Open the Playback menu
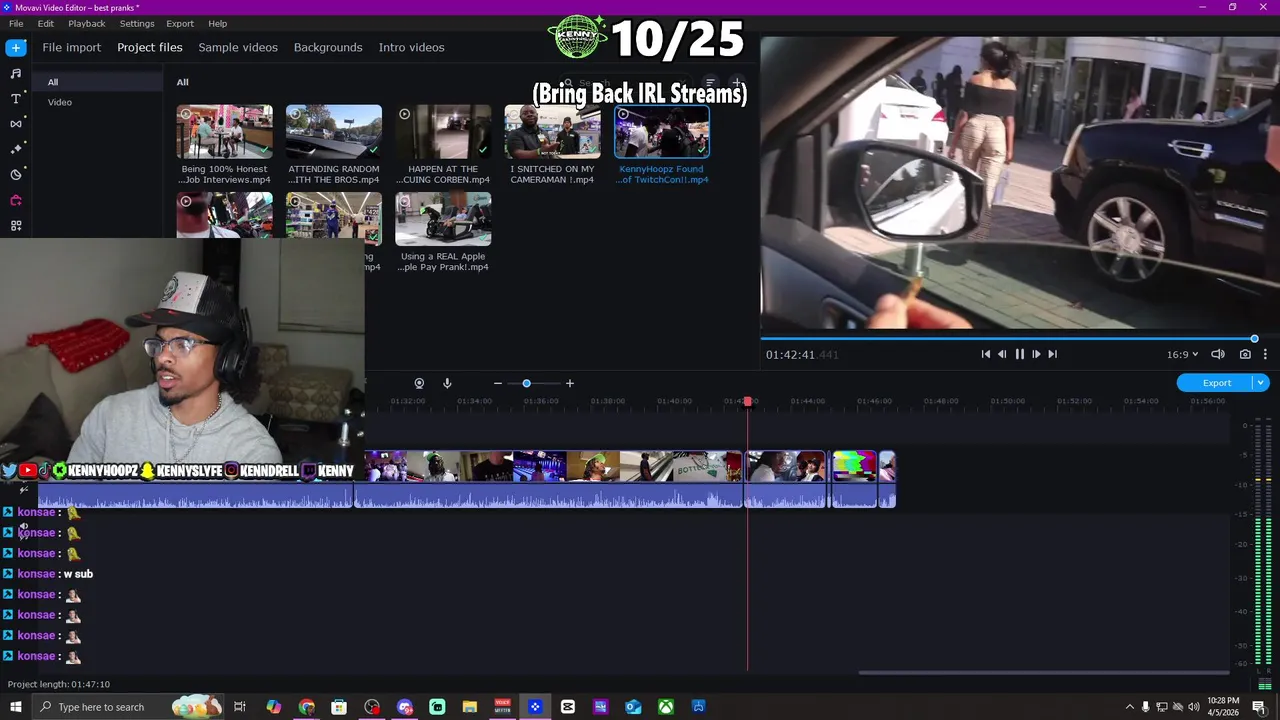 (x=87, y=23)
